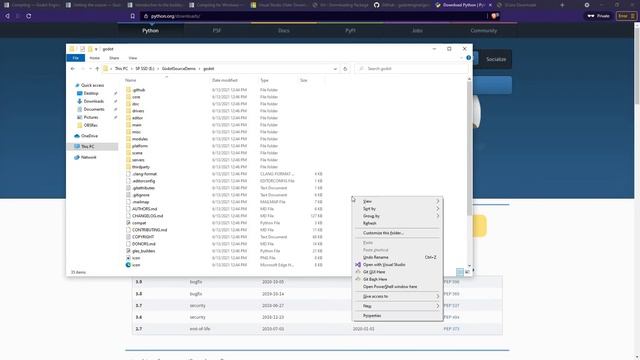Click This PC breadcrumb segment
640x360 pixels.
pos(121,69)
